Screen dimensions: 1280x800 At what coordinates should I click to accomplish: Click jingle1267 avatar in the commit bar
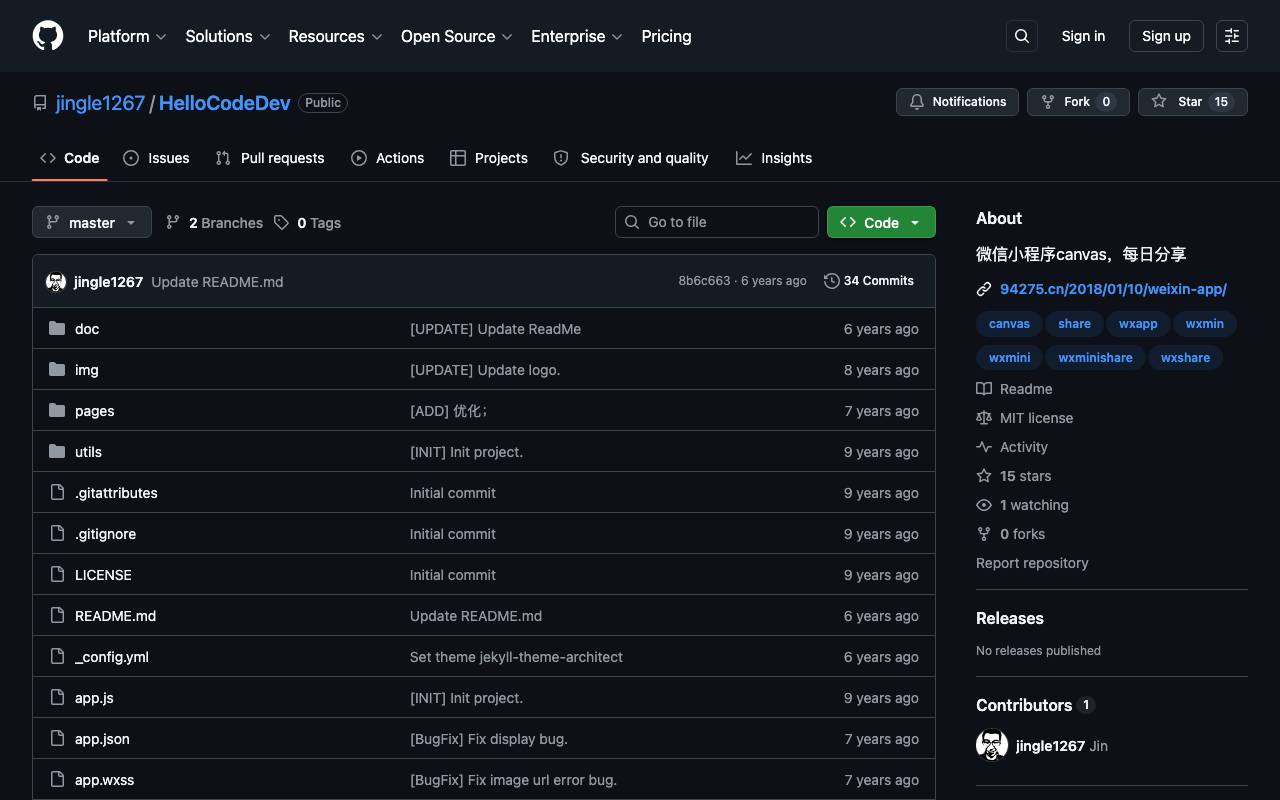tap(56, 282)
